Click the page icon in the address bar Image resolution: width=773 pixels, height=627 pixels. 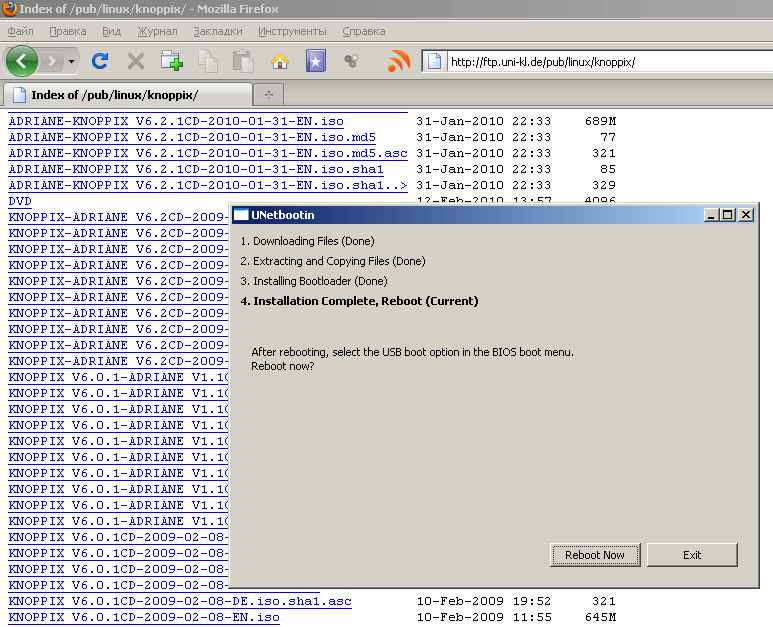pyautogui.click(x=434, y=62)
